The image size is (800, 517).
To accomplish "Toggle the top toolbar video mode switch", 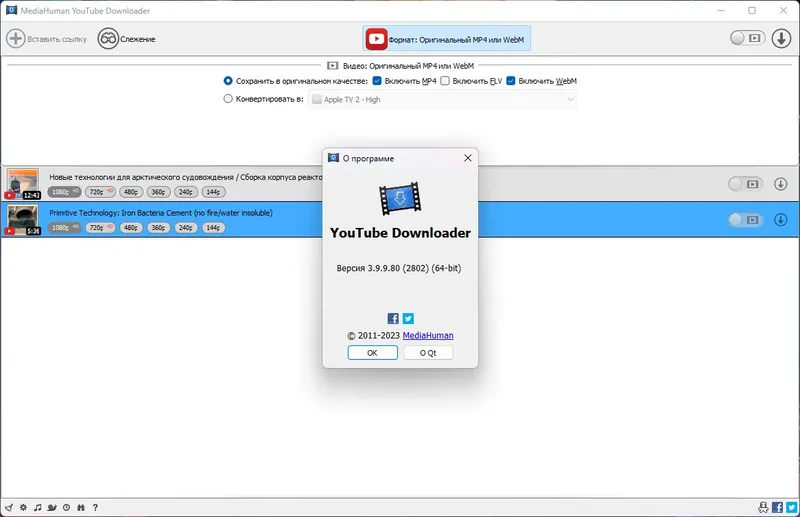I will [x=747, y=38].
